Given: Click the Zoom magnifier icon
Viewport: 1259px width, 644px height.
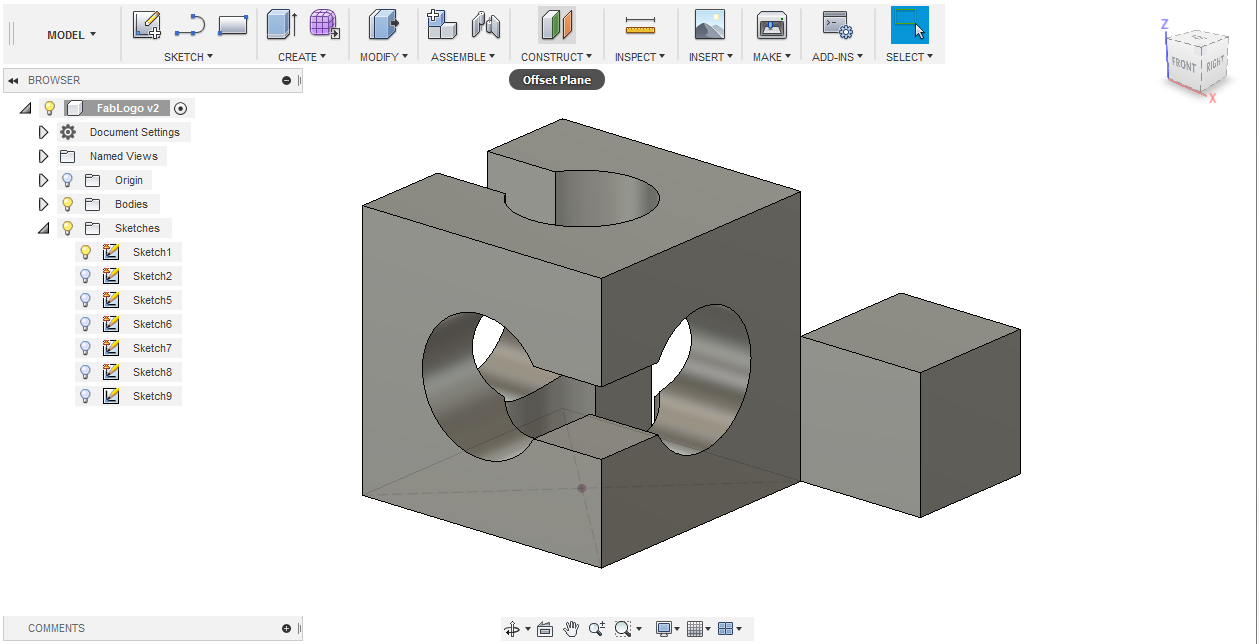Looking at the screenshot, I should [597, 629].
